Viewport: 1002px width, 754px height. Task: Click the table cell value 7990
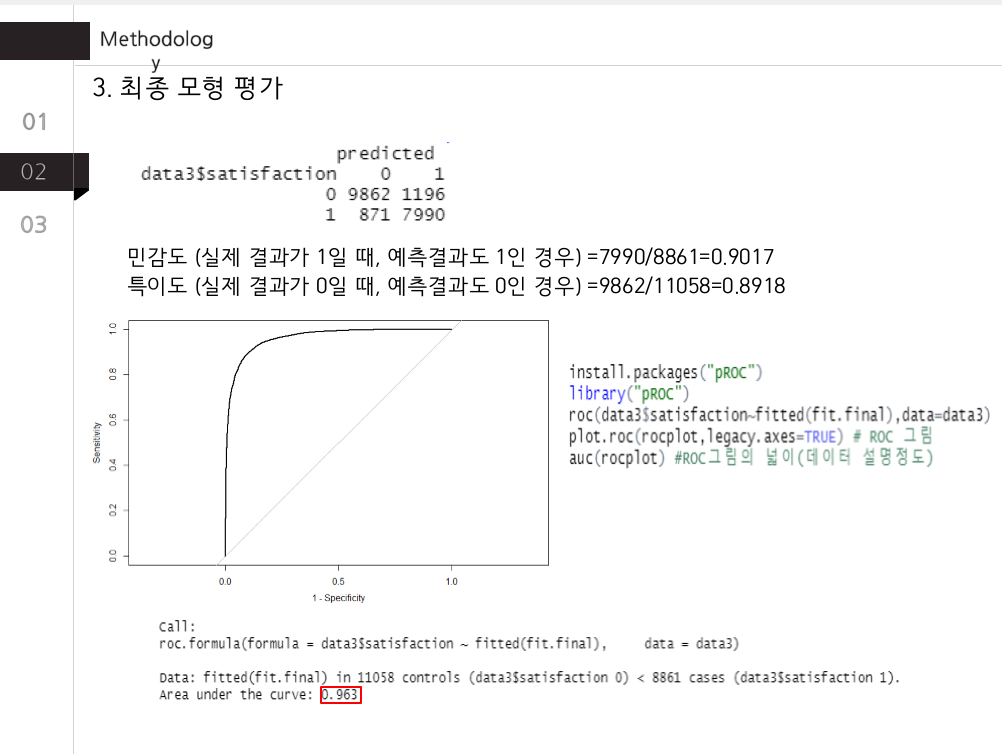click(x=423, y=215)
